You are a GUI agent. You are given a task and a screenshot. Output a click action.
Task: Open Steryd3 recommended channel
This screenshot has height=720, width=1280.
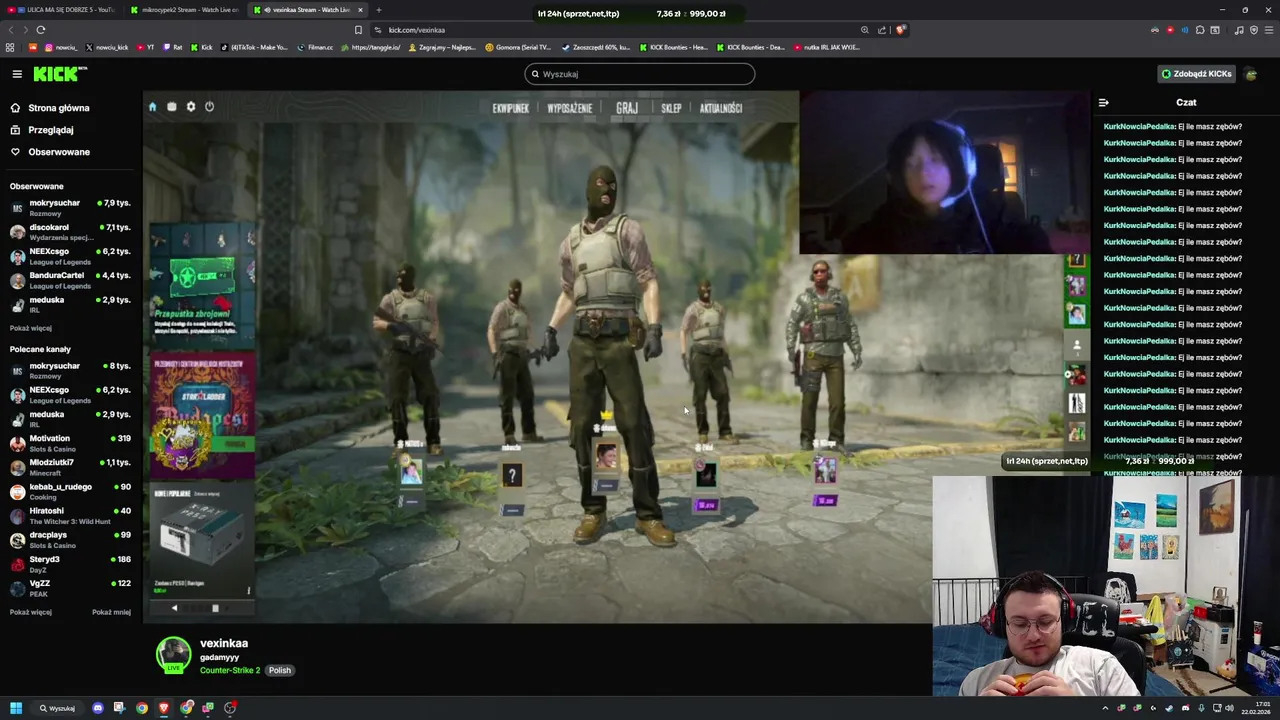coord(70,564)
